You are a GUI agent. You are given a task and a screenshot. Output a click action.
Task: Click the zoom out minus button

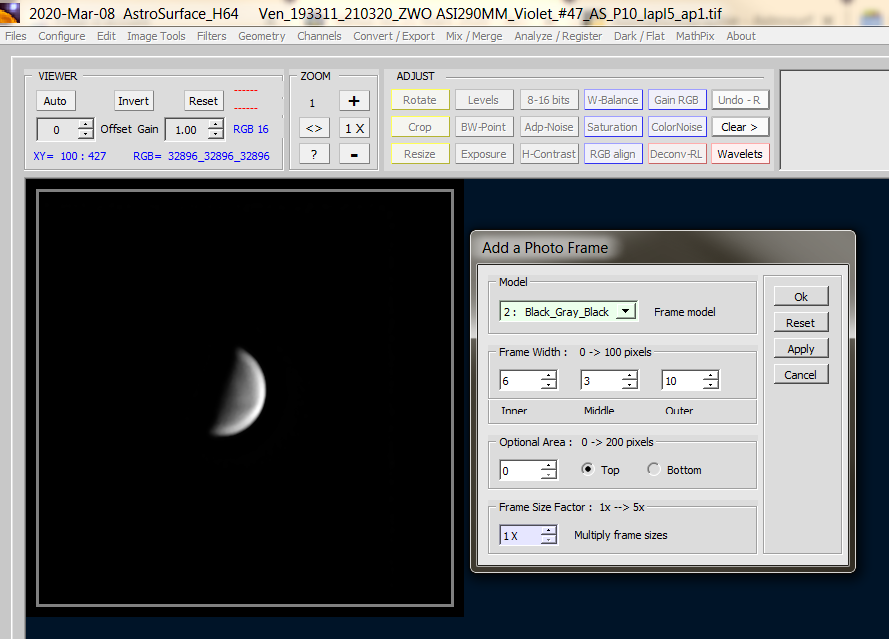tap(354, 154)
